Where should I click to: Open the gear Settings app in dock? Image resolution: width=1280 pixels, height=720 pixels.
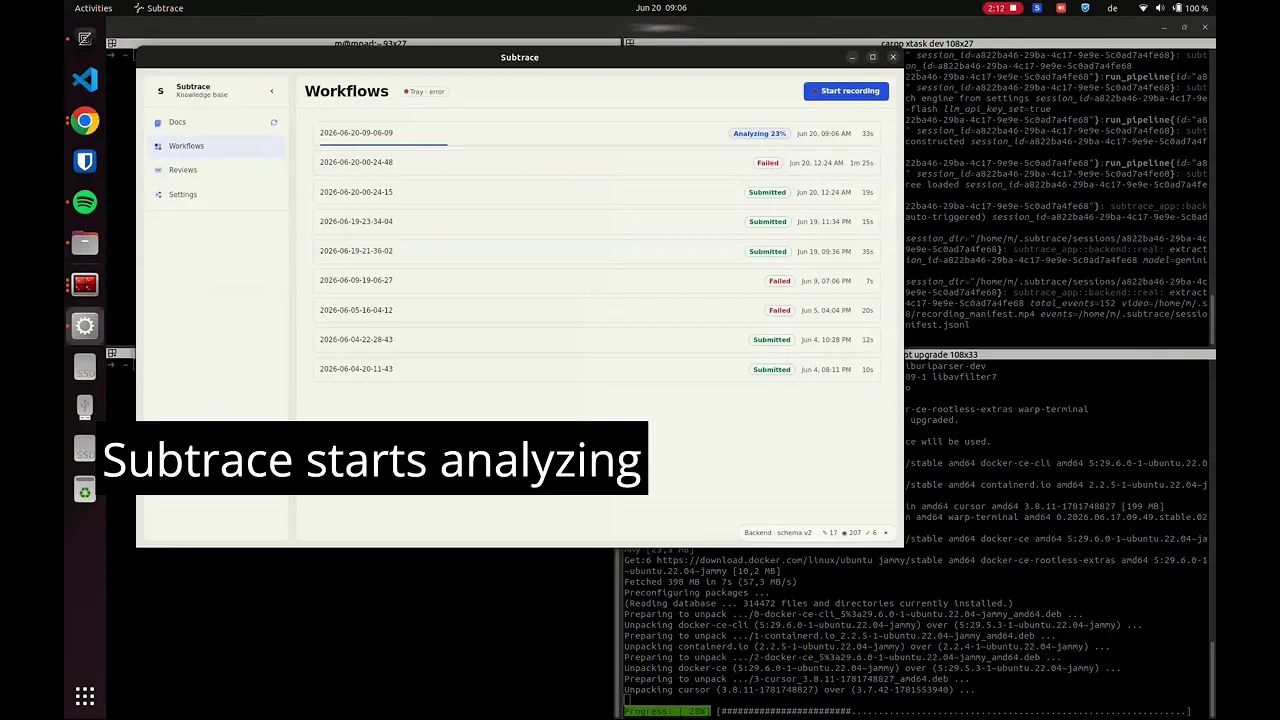(85, 326)
